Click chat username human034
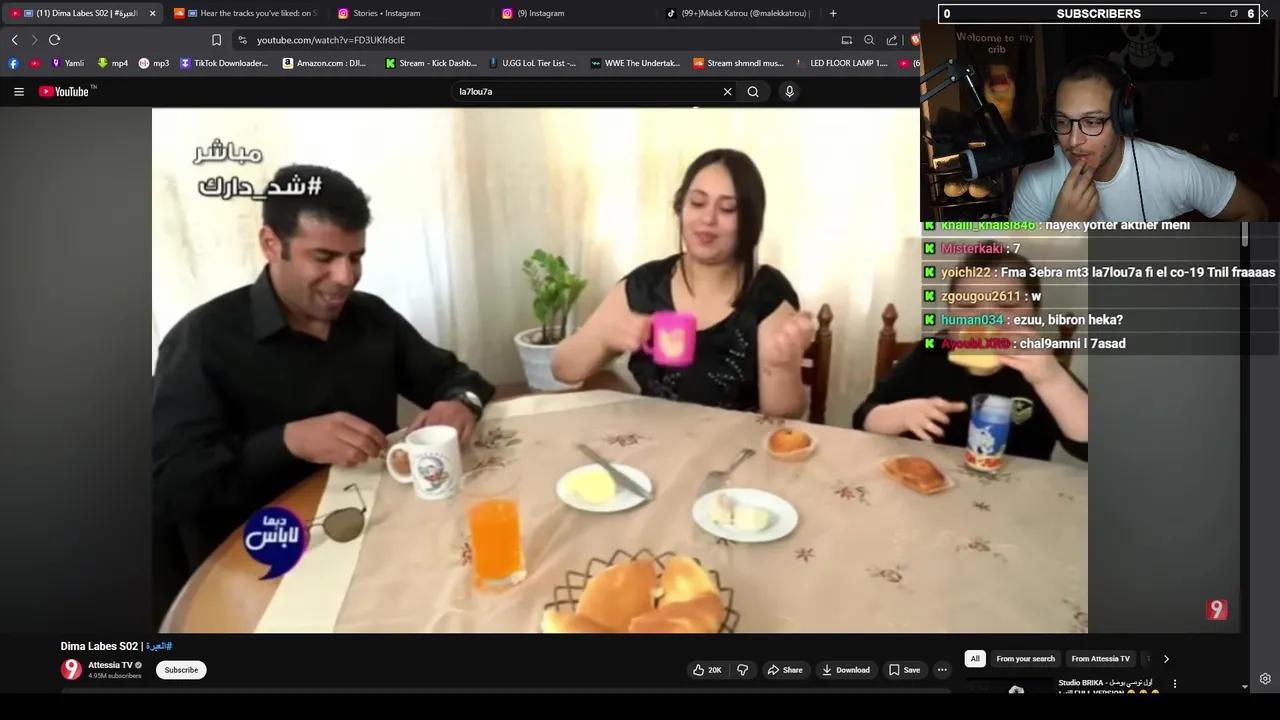This screenshot has width=1280, height=720. pyautogui.click(x=972, y=320)
